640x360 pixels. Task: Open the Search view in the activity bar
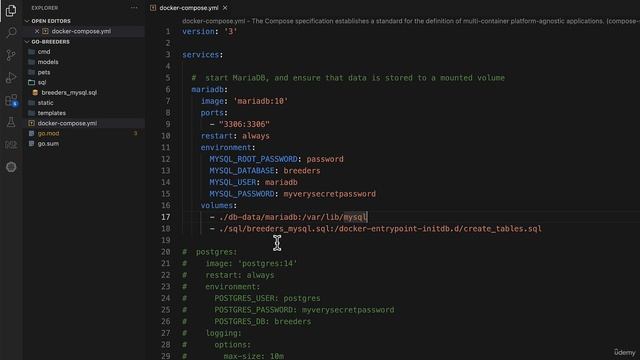pyautogui.click(x=11, y=33)
